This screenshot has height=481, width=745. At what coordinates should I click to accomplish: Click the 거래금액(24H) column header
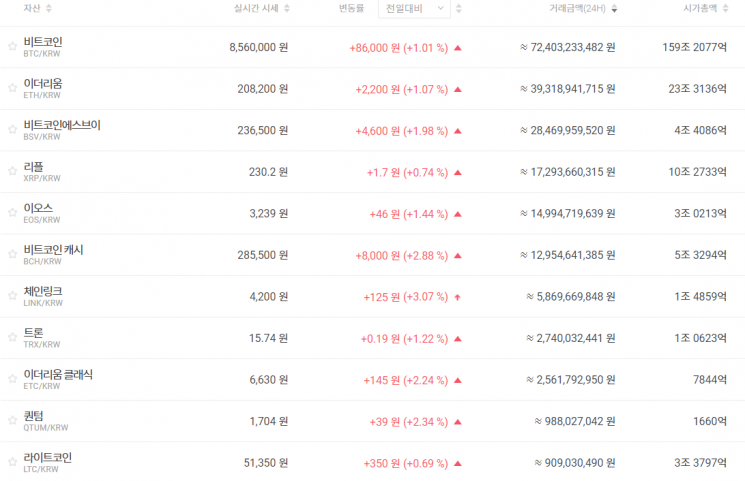click(x=578, y=8)
